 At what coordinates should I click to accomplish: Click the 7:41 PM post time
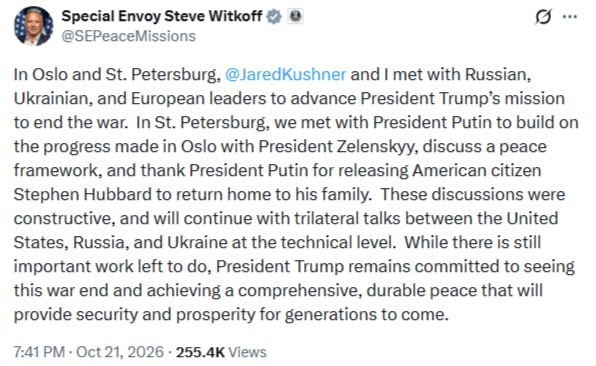coord(39,352)
